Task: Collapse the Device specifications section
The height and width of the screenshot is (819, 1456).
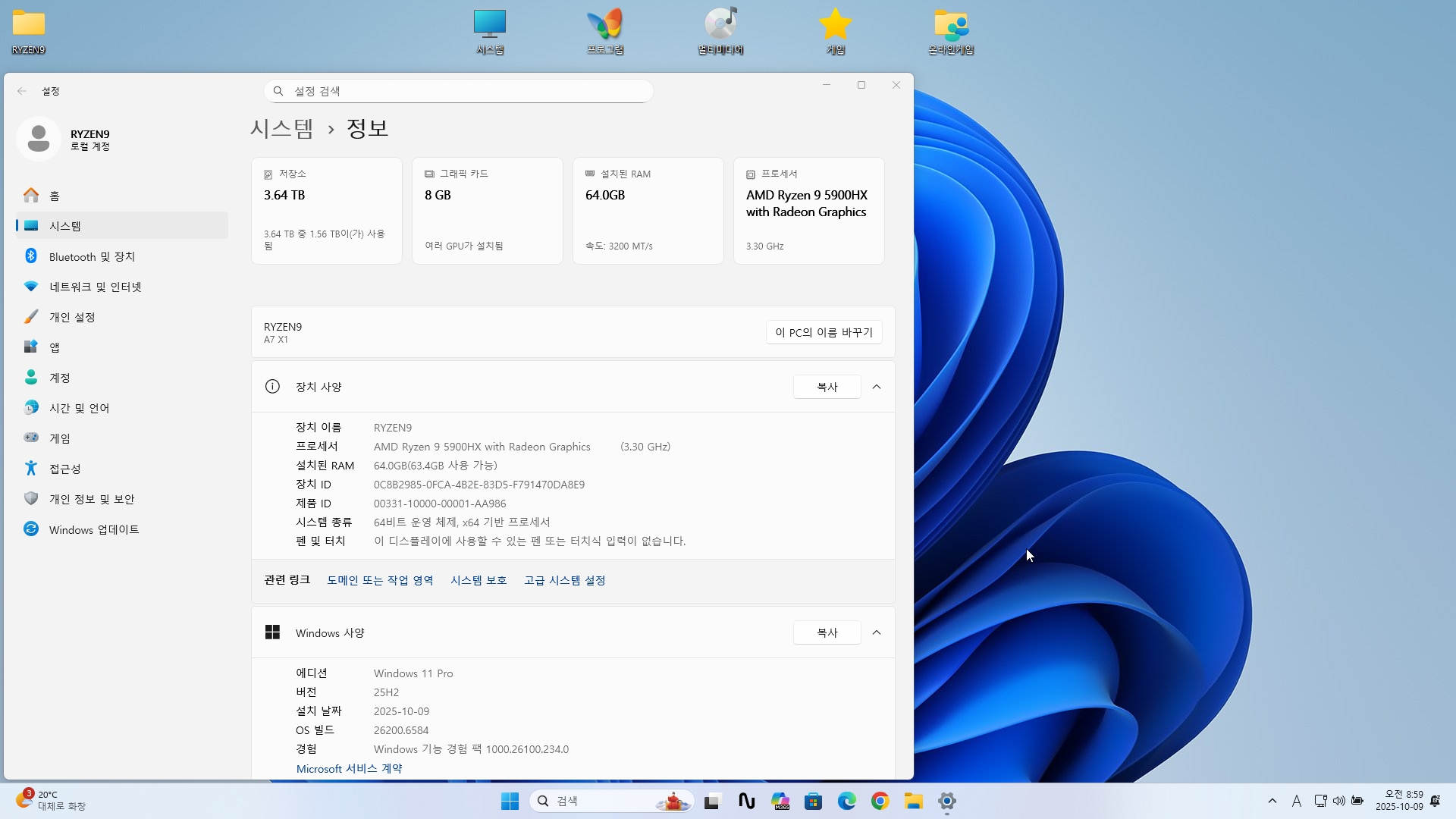Action: pos(877,387)
